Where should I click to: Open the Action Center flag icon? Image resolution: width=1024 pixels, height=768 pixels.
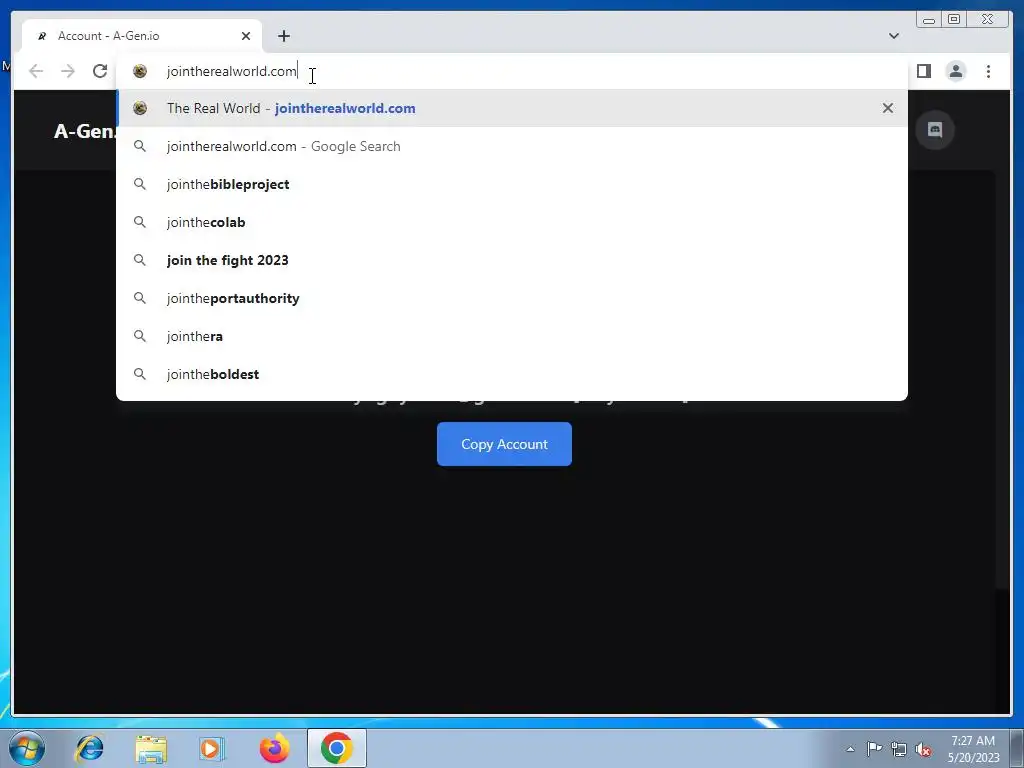click(874, 748)
